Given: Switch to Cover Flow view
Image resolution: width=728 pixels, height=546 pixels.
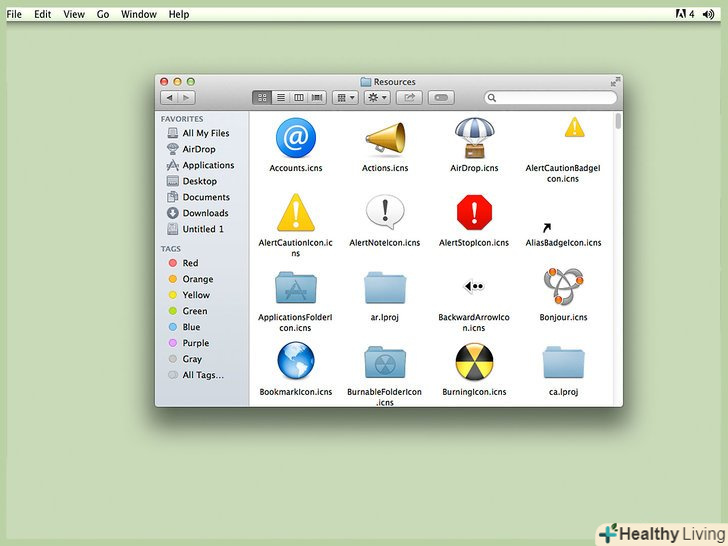Looking at the screenshot, I should tap(317, 98).
